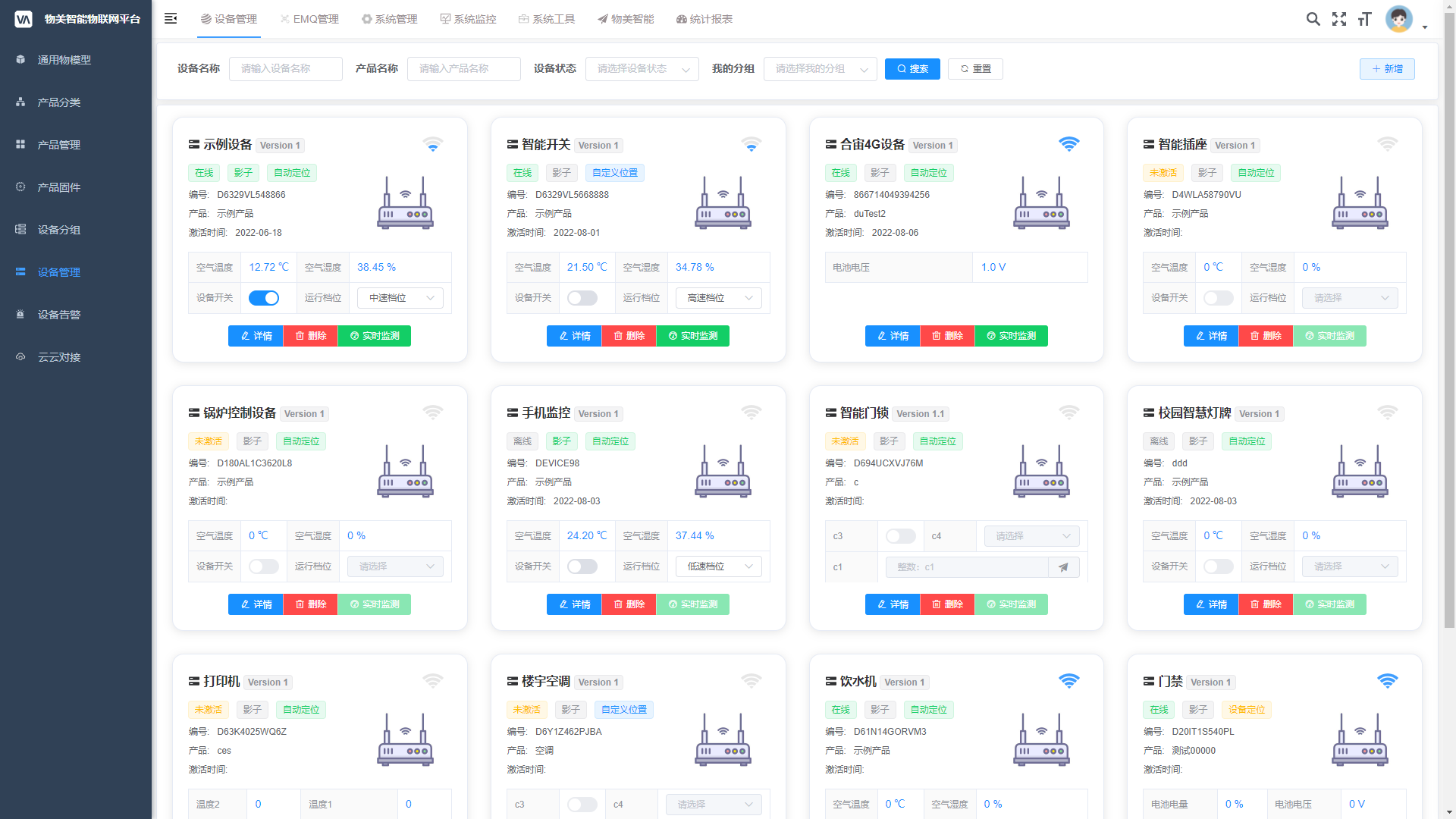Viewport: 1456px width, 819px height.
Task: Open the search icon in the top bar
Action: pyautogui.click(x=1313, y=19)
